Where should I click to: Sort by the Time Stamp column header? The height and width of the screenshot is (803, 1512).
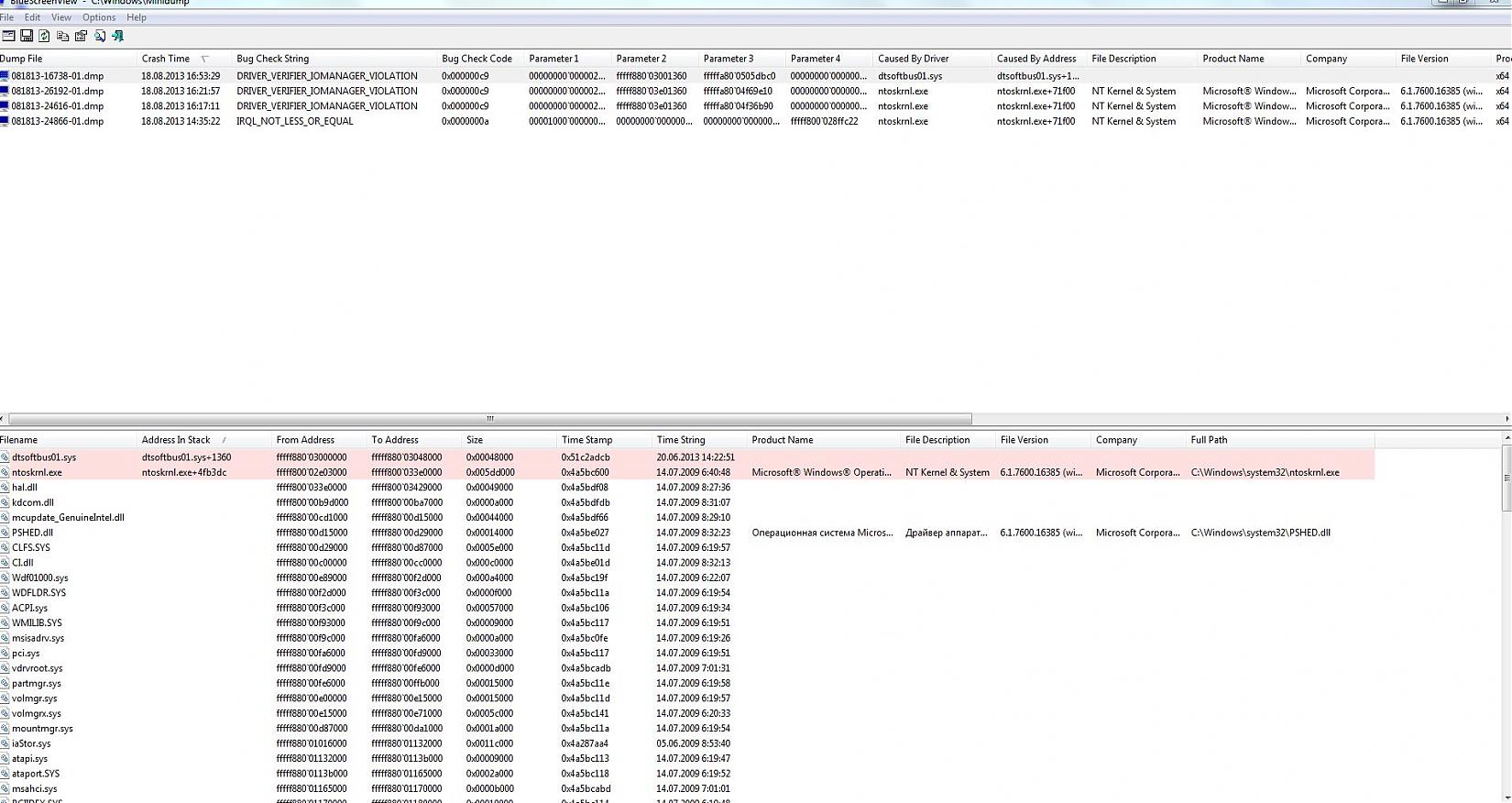tap(605, 440)
